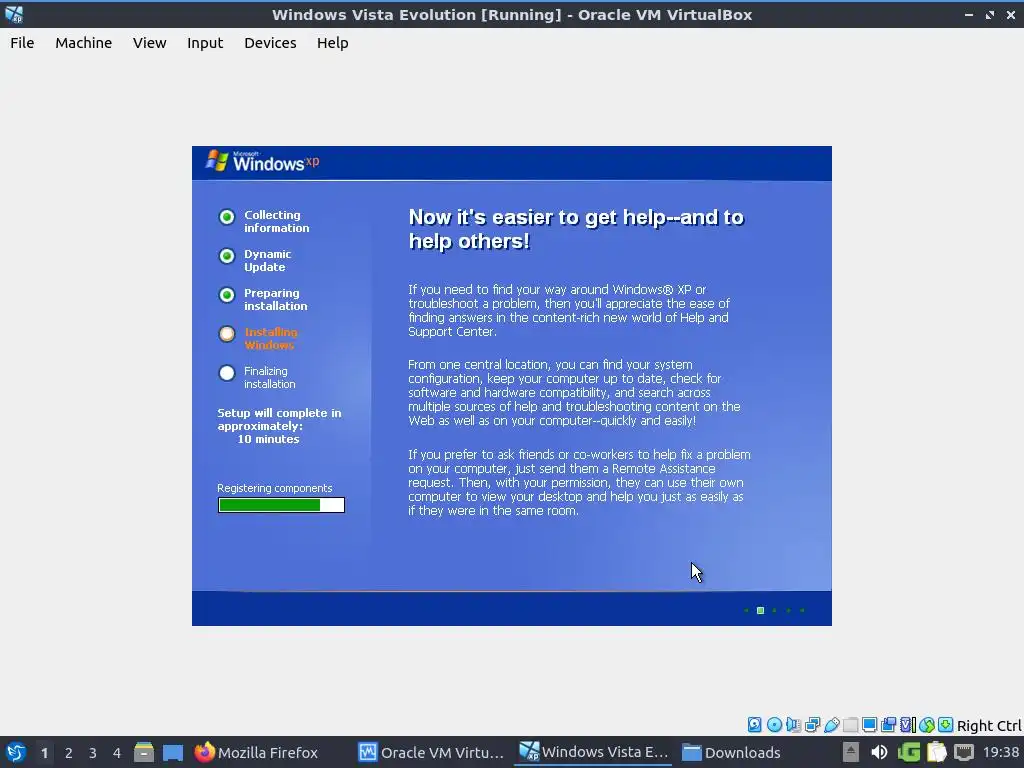The image size is (1024, 768).
Task: Switch to workspace 4
Action: [117, 753]
